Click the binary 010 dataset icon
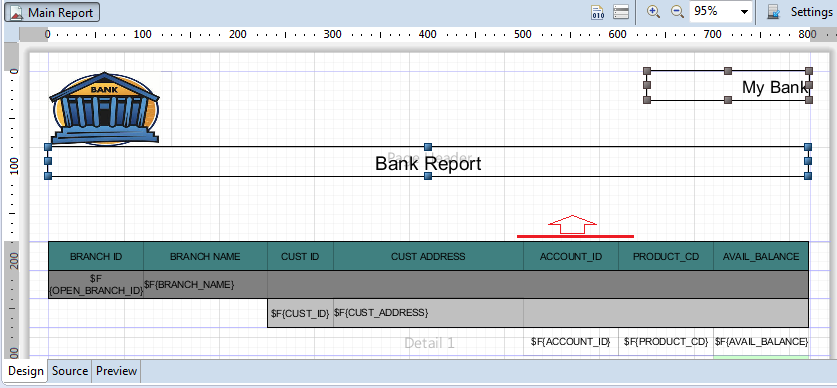The width and height of the screenshot is (837, 388). tap(597, 12)
